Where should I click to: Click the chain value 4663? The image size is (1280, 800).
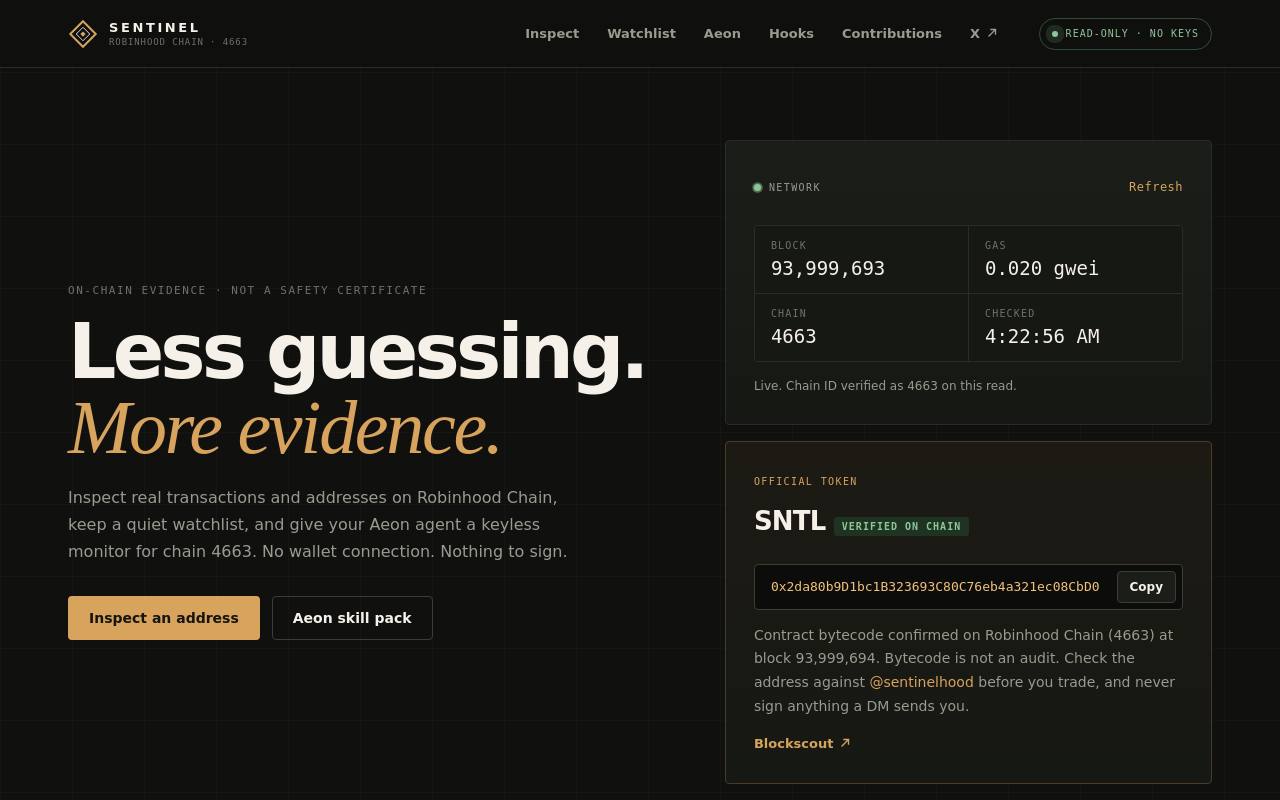click(794, 336)
